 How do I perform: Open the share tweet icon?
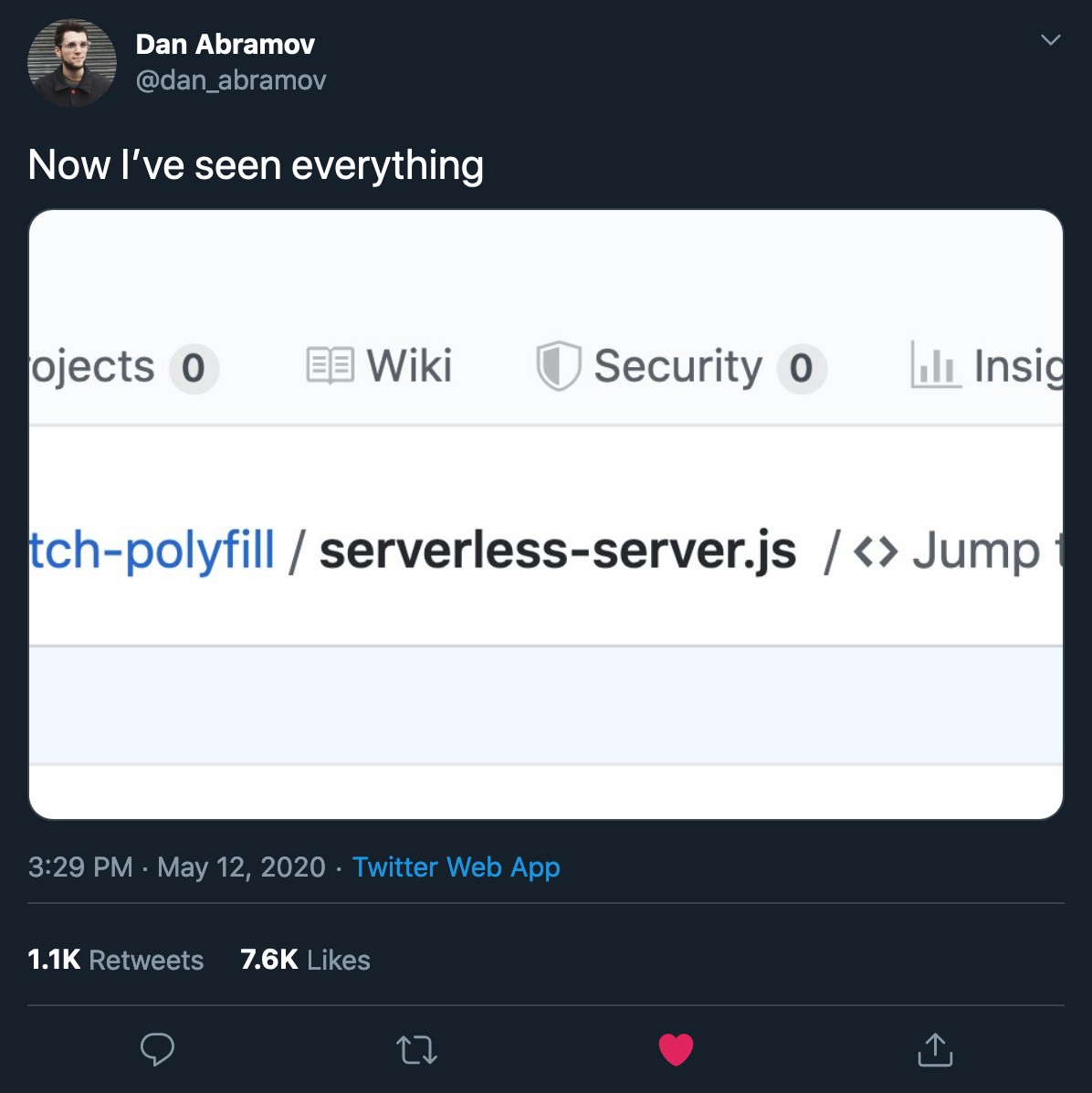click(935, 1049)
